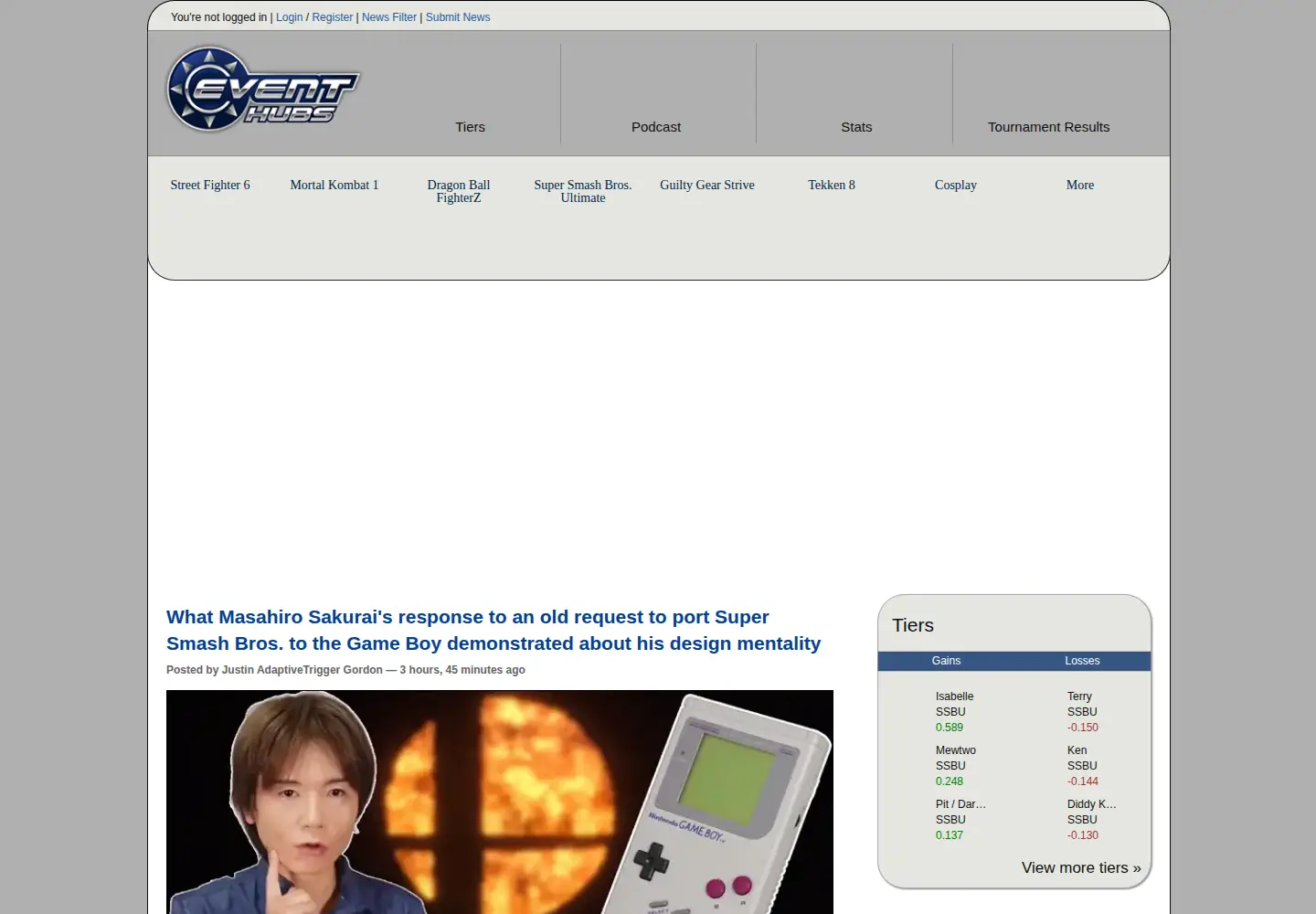Go to Super Smash Bros. Ultimate section
The width and height of the screenshot is (1316, 914).
click(583, 191)
